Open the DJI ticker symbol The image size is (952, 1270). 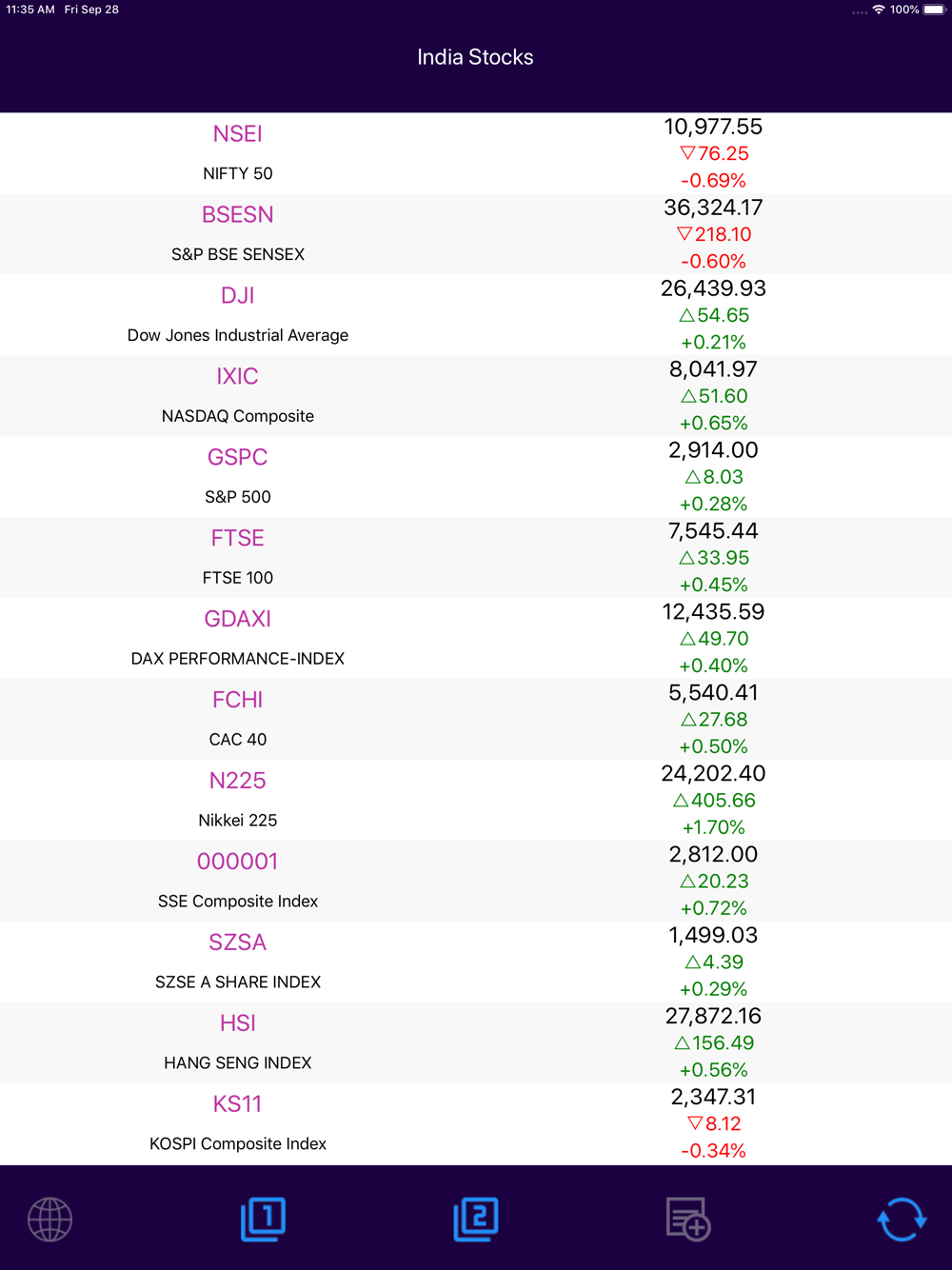(238, 296)
